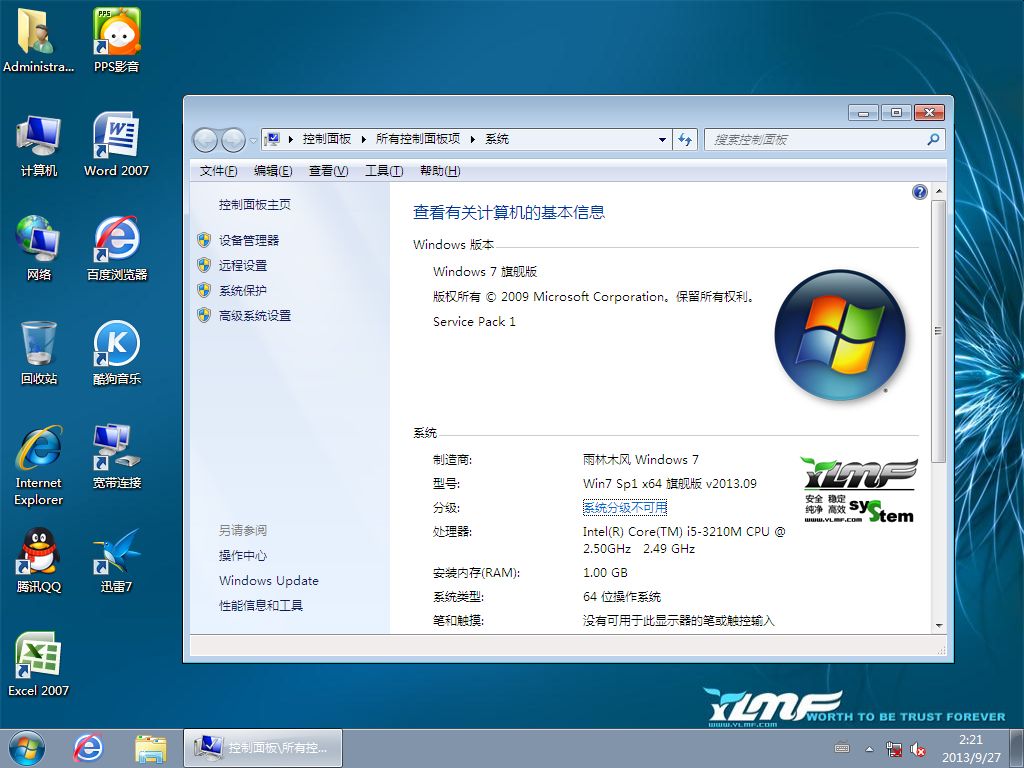Click the search magnifier icon
This screenshot has height=768, width=1024.
pyautogui.click(x=933, y=139)
